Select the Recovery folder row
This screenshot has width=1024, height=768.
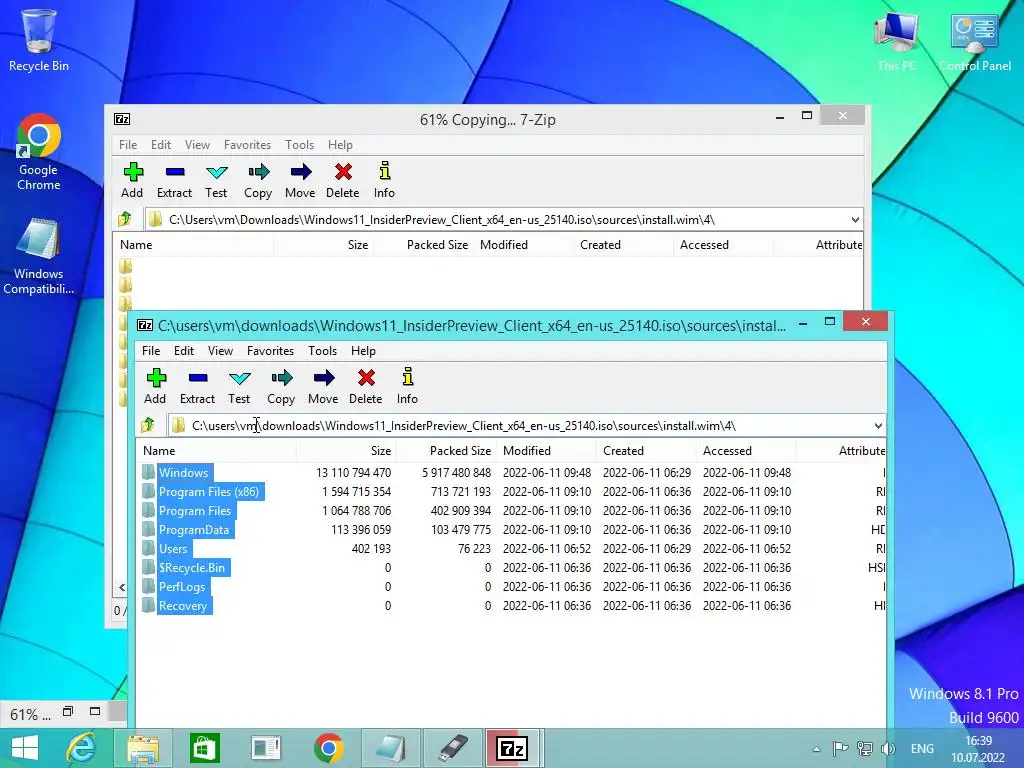[x=513, y=605]
